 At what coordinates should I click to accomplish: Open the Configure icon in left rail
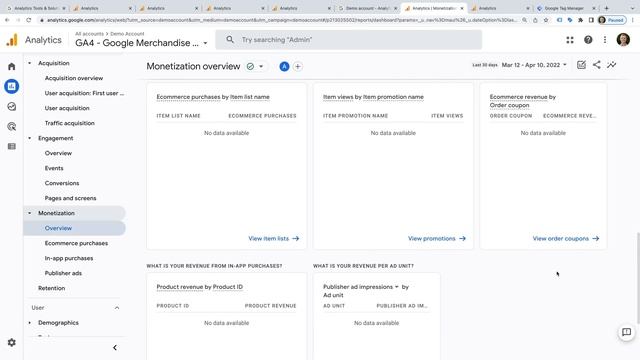click(11, 146)
